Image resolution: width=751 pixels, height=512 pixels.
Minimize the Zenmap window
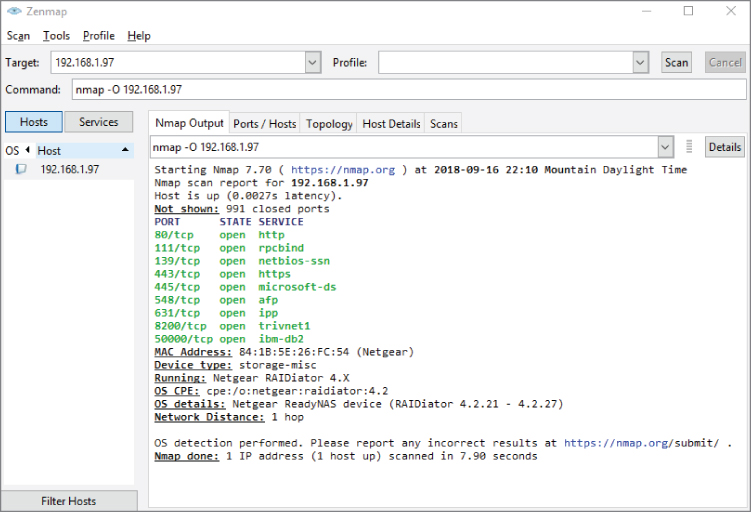(x=647, y=11)
